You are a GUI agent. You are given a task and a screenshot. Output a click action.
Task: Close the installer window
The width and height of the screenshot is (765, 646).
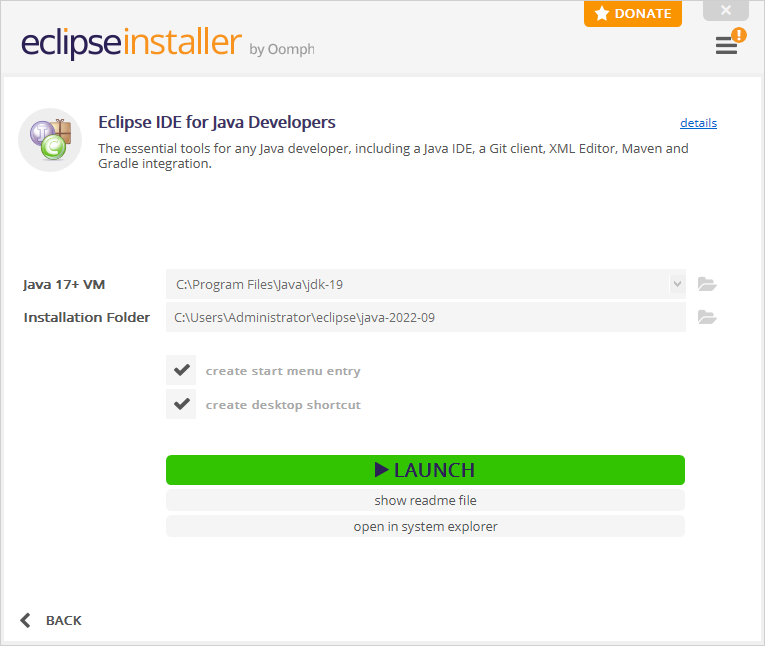(725, 11)
